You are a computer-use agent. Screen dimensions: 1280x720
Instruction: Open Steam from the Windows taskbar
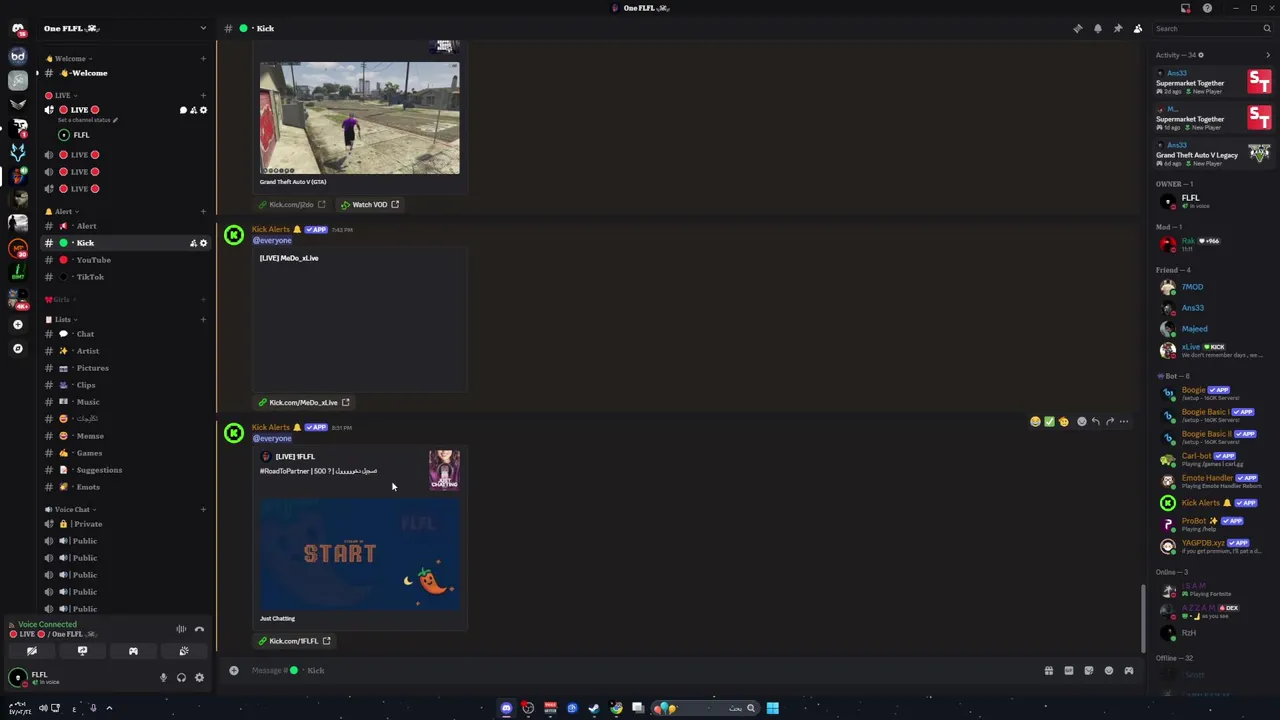(594, 708)
